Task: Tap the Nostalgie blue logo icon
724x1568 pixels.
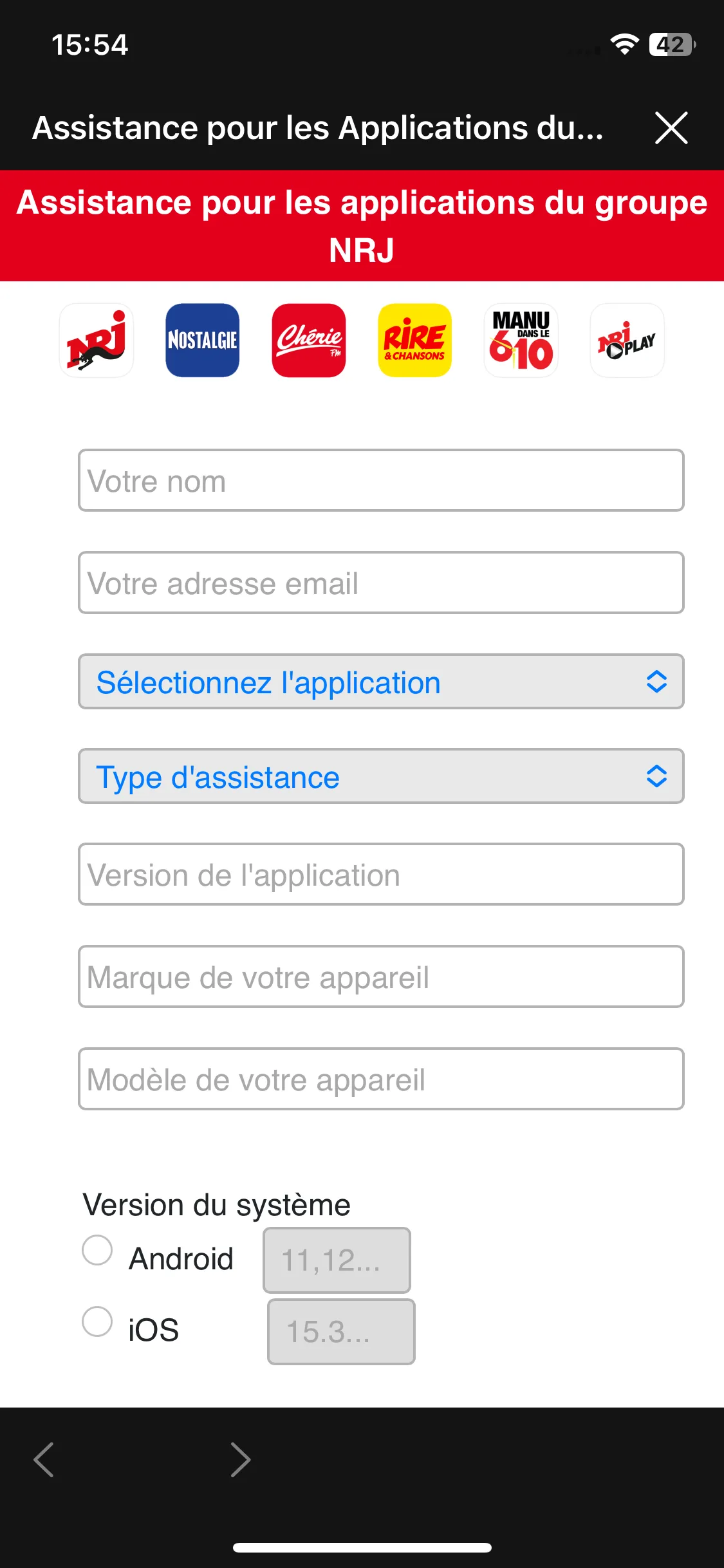Action: pyautogui.click(x=203, y=341)
